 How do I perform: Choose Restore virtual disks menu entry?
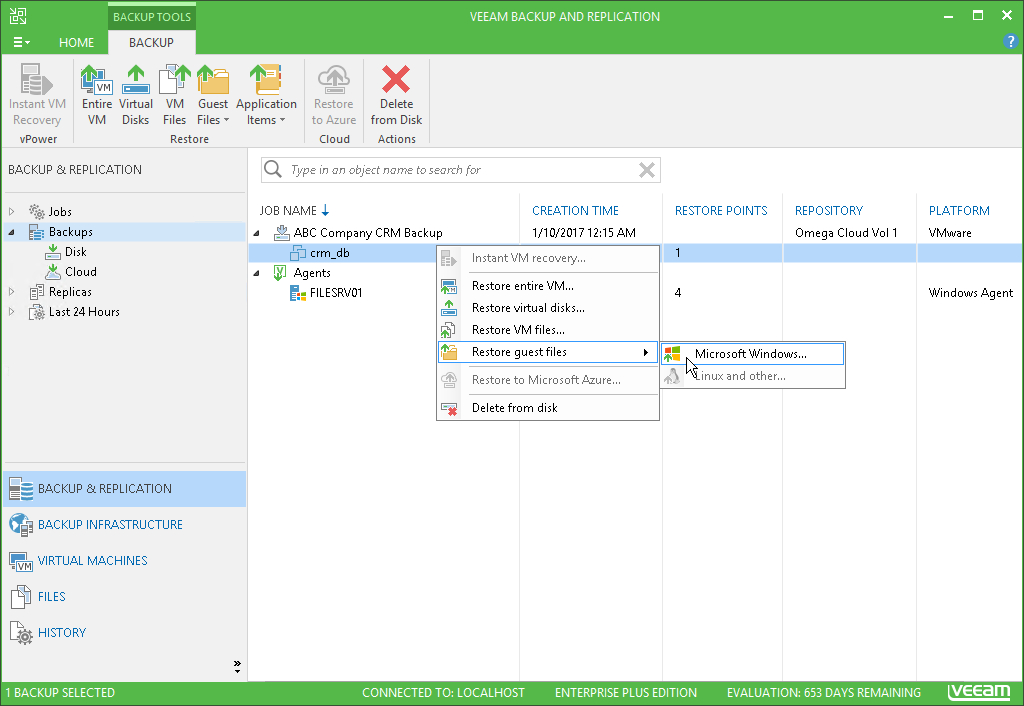tap(547, 308)
